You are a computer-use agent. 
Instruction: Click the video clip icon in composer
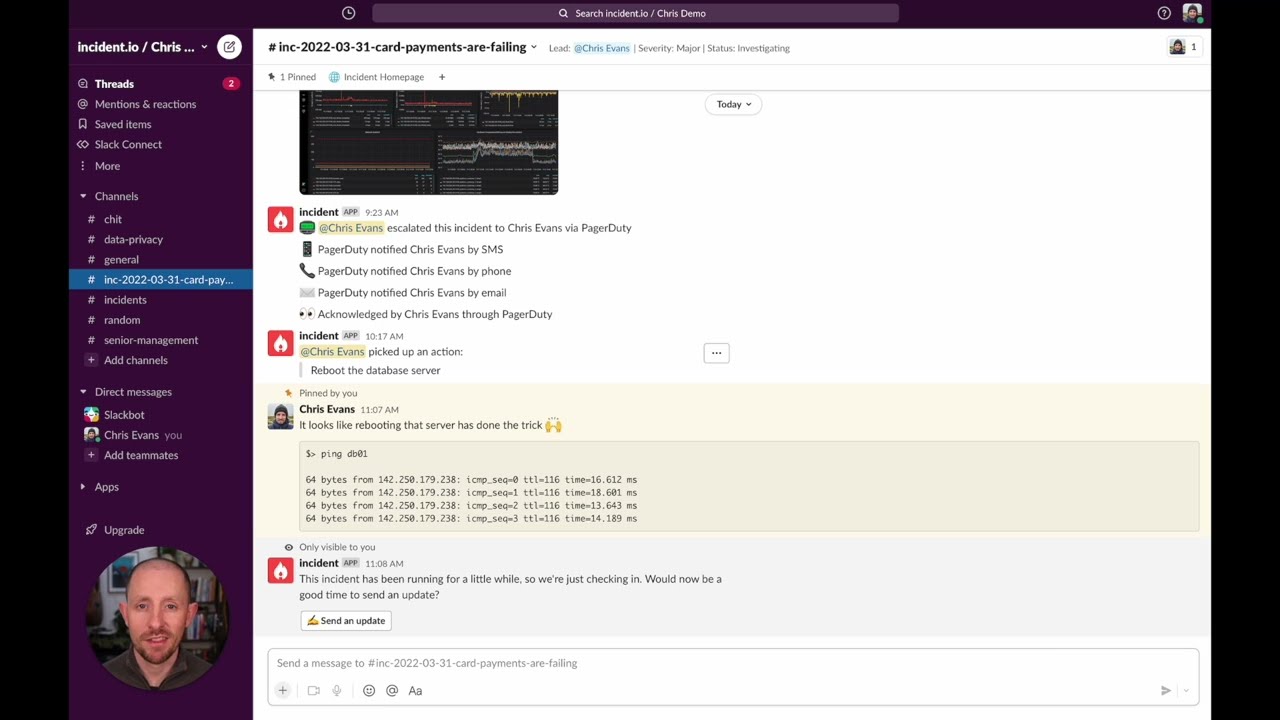coord(313,690)
